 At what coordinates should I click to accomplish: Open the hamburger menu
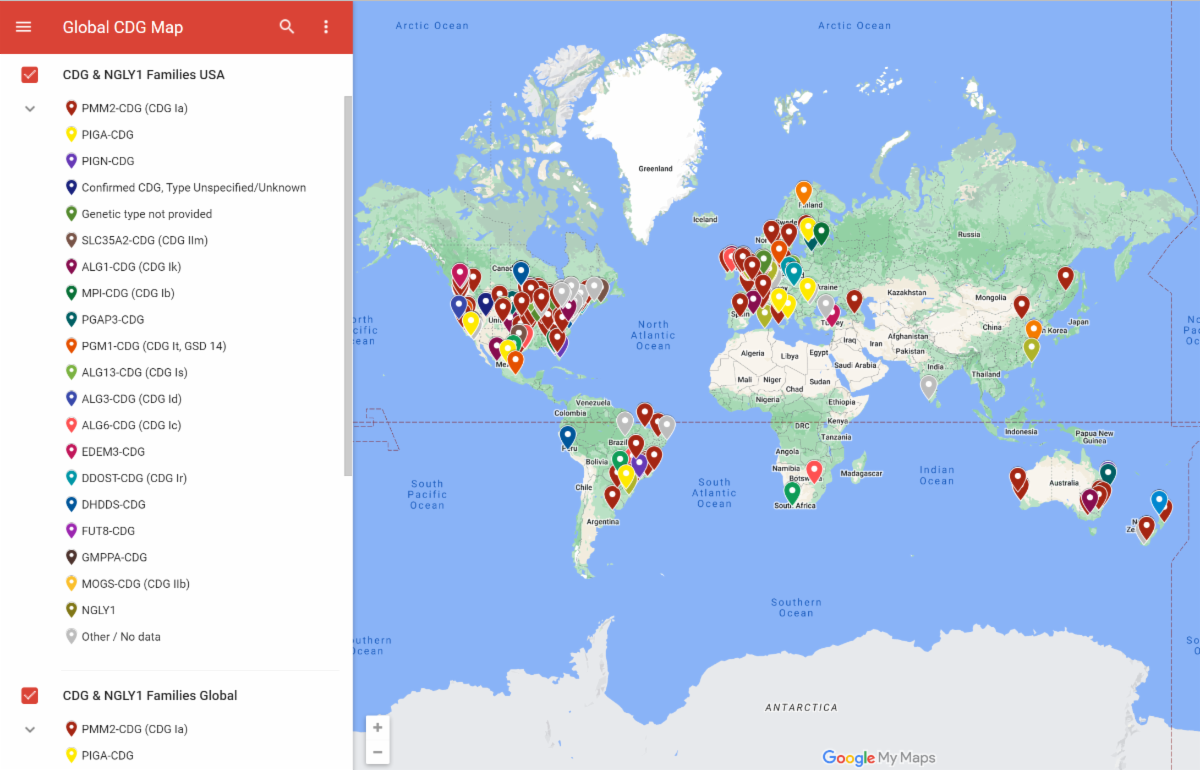pyautogui.click(x=24, y=27)
